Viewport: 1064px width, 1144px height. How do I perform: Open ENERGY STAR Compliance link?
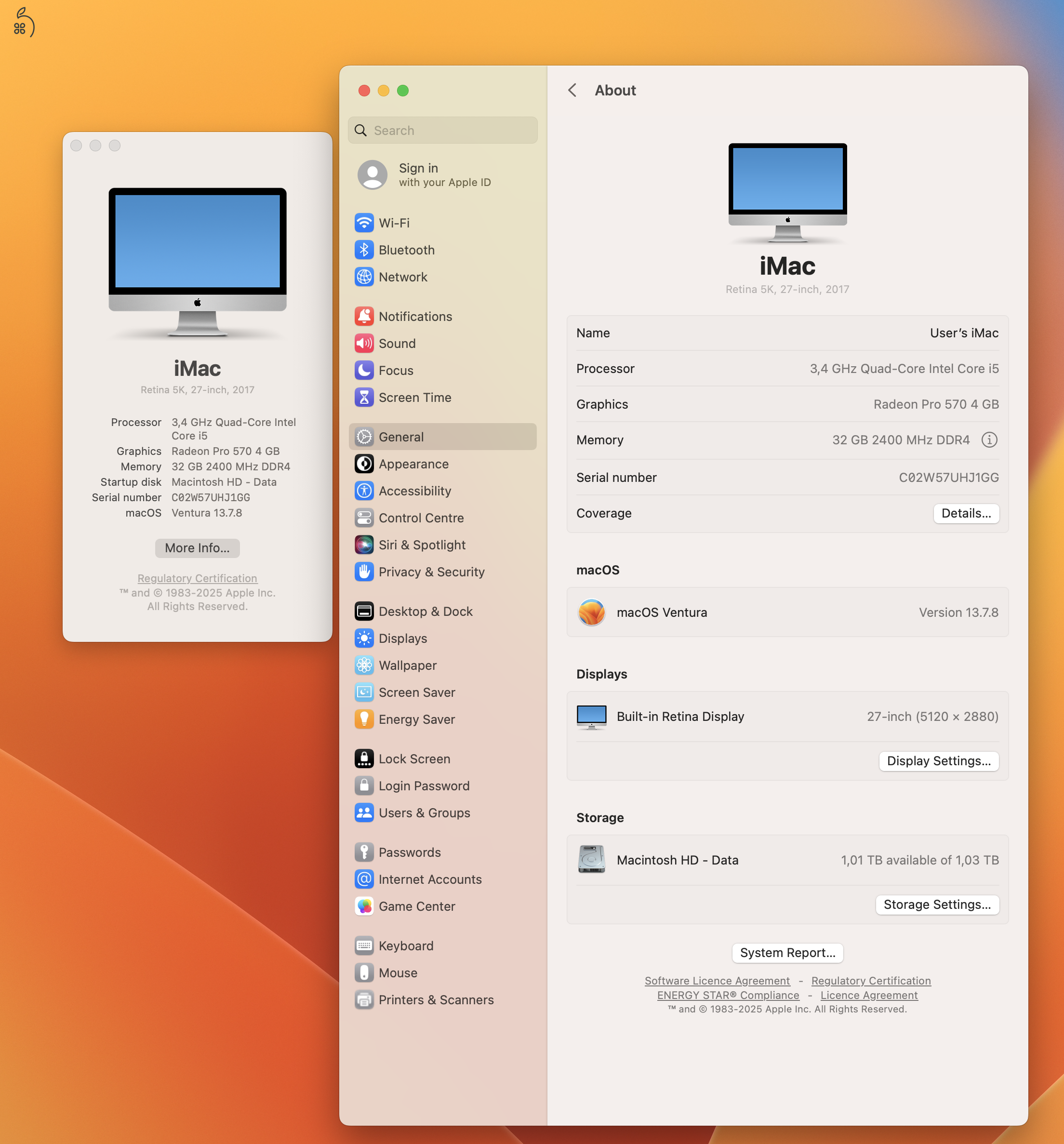[x=728, y=995]
